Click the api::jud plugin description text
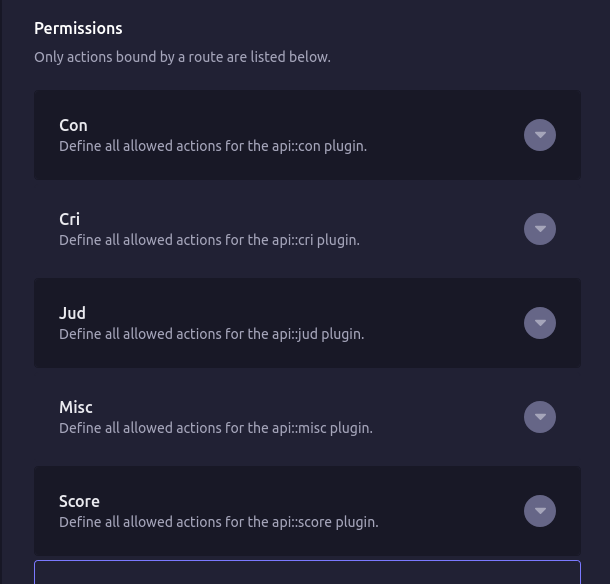The image size is (610, 584). [x=212, y=334]
